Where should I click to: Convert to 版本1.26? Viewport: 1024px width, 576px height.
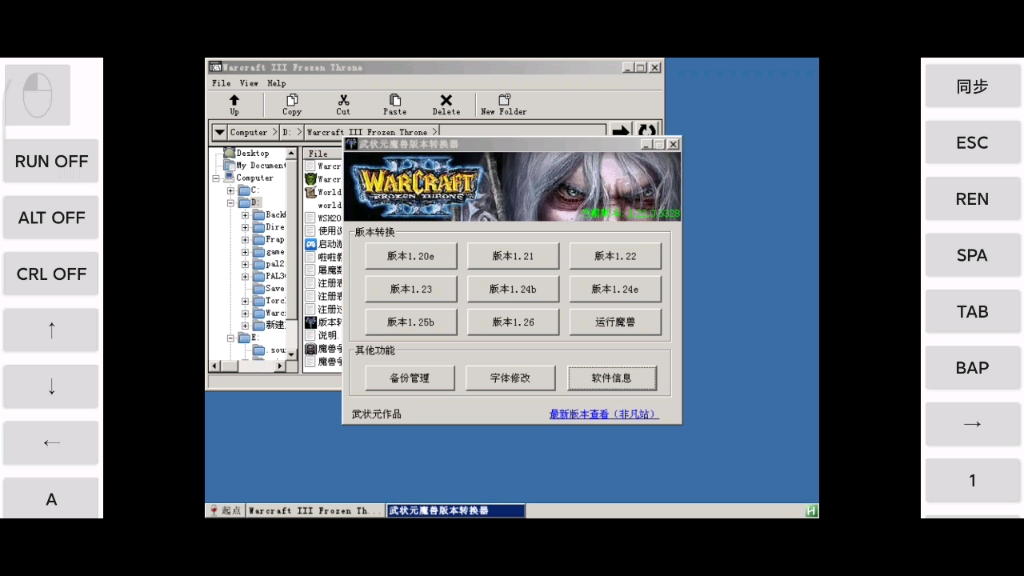tap(513, 322)
